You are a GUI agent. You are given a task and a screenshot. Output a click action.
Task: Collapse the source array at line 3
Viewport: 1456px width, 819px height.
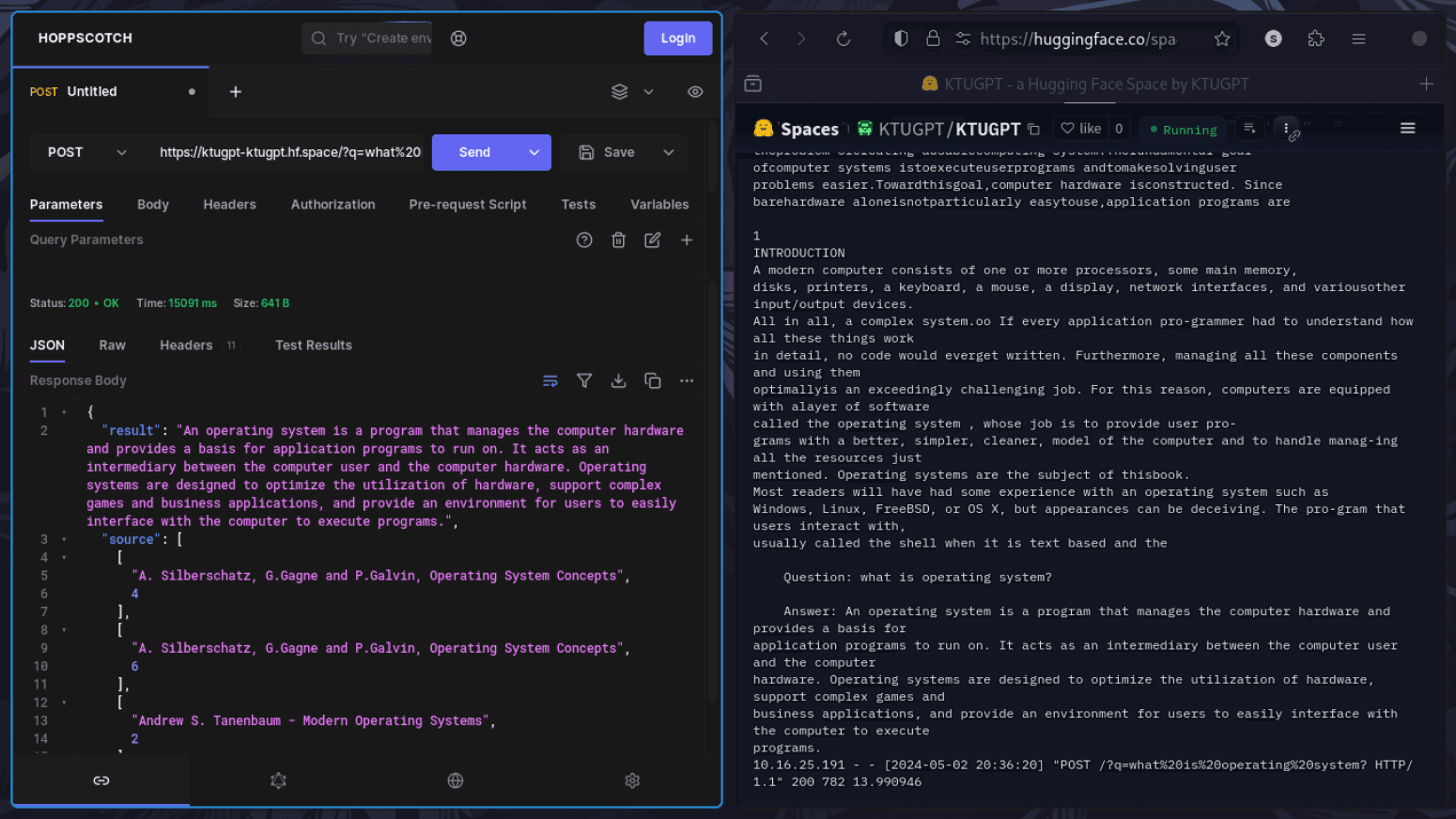point(64,539)
